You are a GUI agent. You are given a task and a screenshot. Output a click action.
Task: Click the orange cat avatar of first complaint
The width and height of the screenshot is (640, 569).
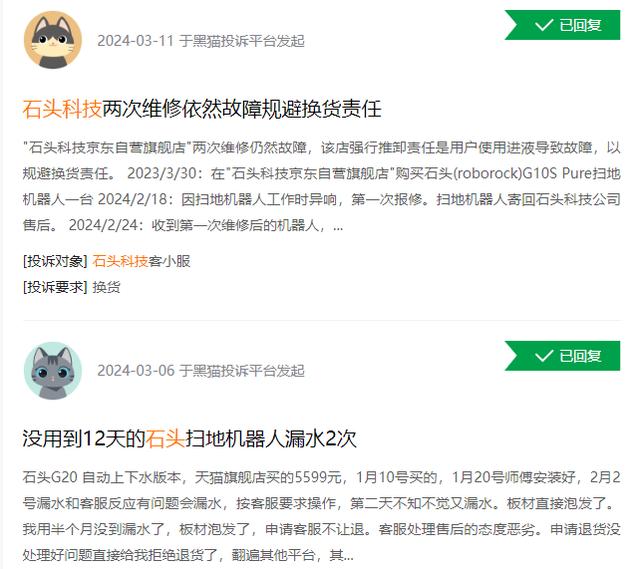click(x=53, y=40)
